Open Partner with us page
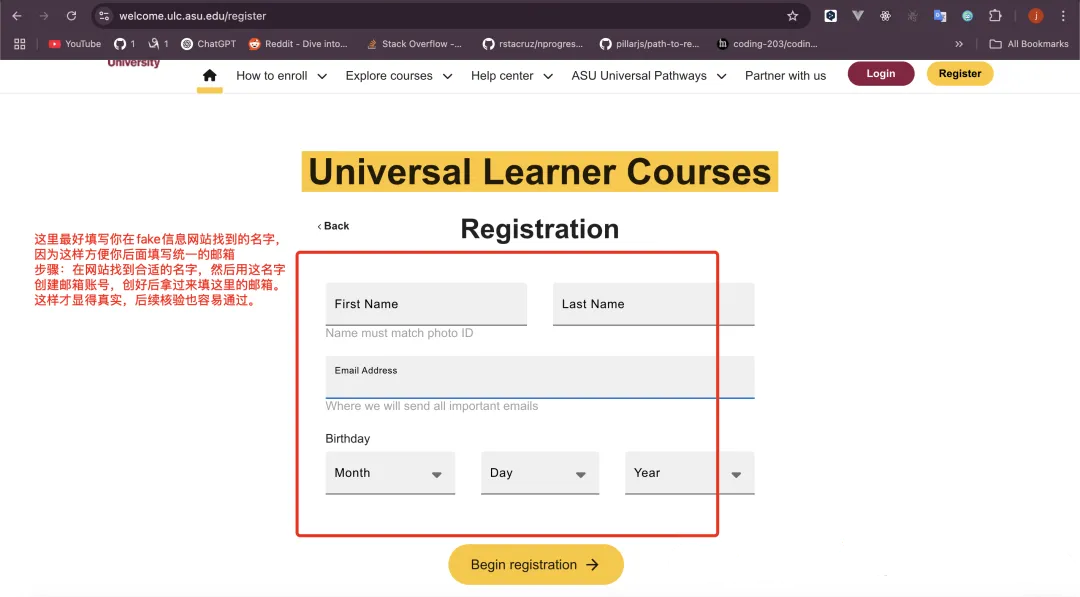 coord(785,76)
